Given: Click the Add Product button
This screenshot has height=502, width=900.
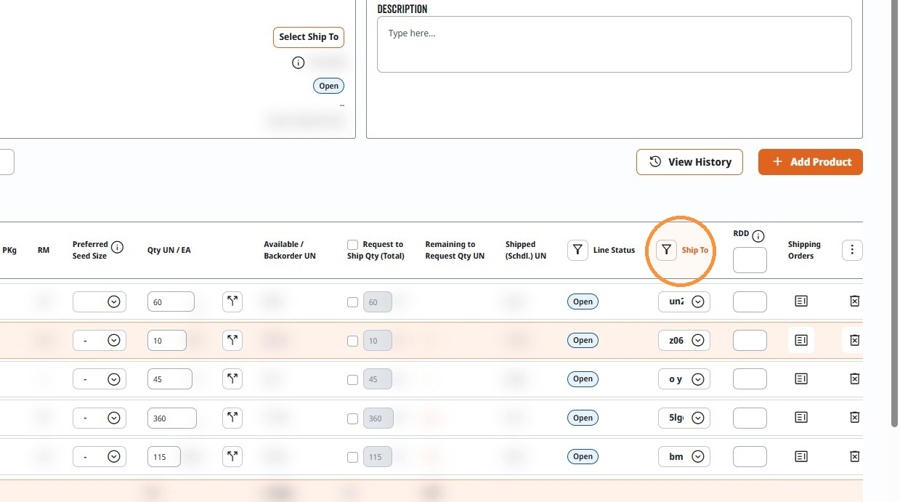Looking at the screenshot, I should point(810,162).
